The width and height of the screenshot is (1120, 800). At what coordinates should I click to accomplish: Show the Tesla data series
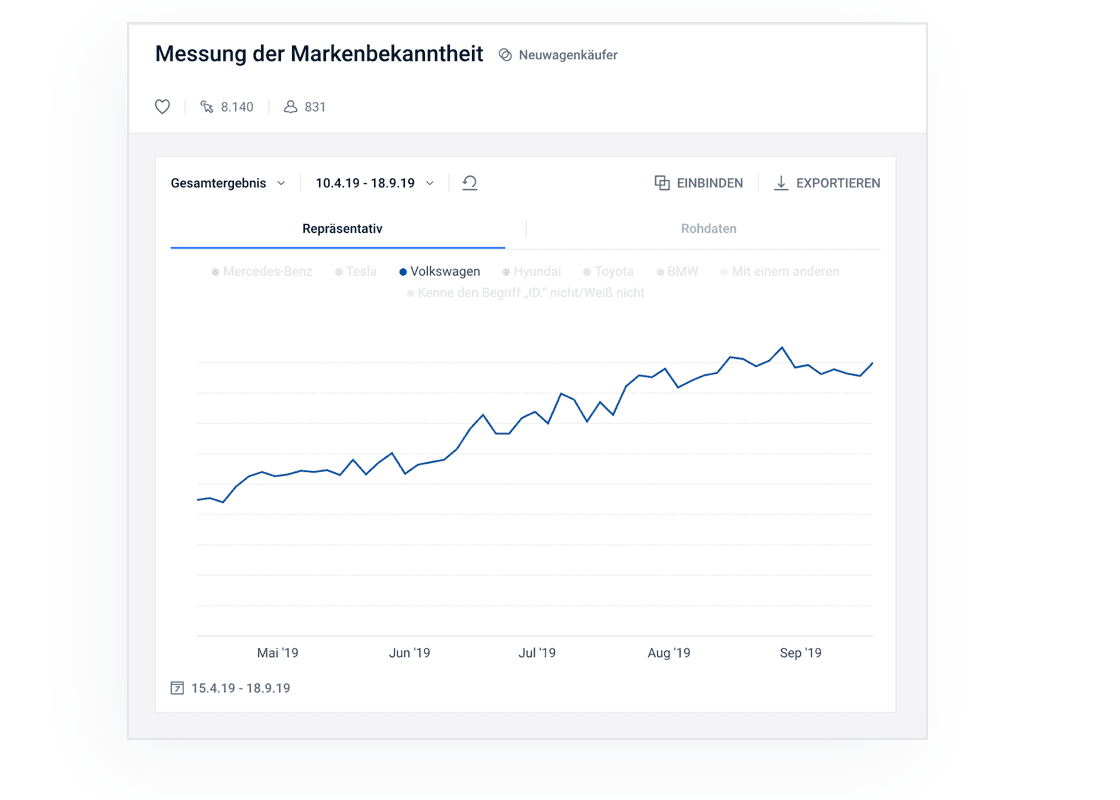coord(355,271)
